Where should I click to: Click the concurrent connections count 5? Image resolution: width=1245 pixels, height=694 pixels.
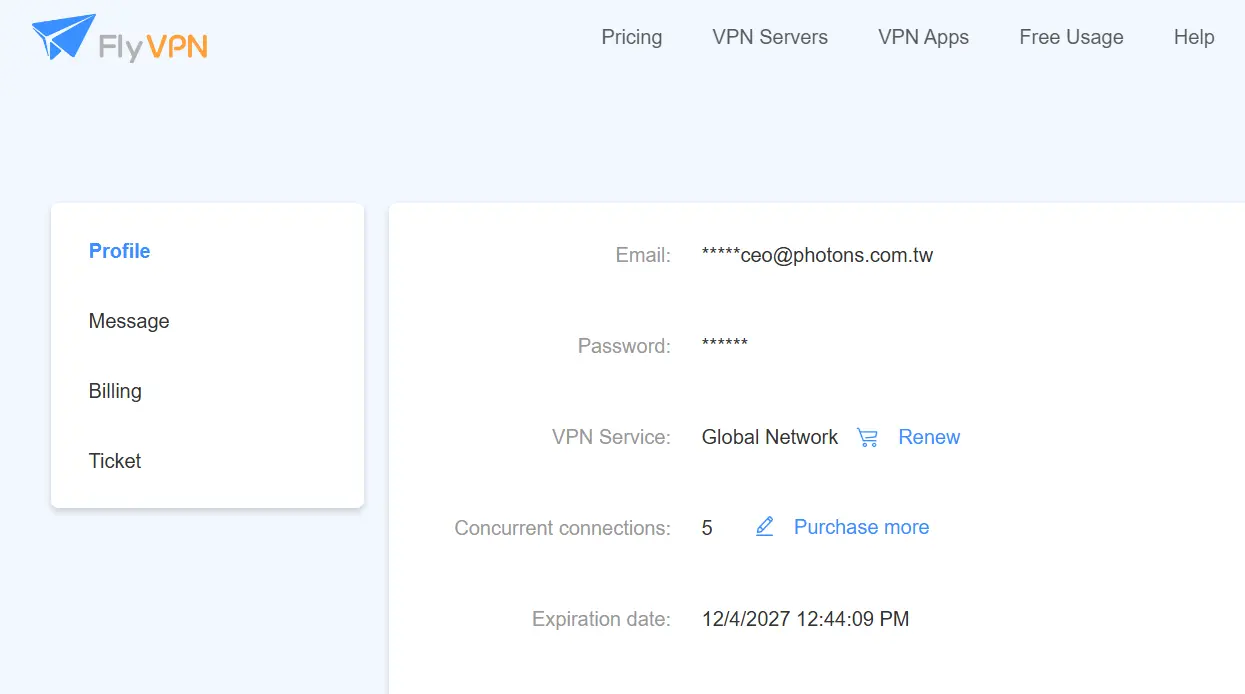pos(707,528)
